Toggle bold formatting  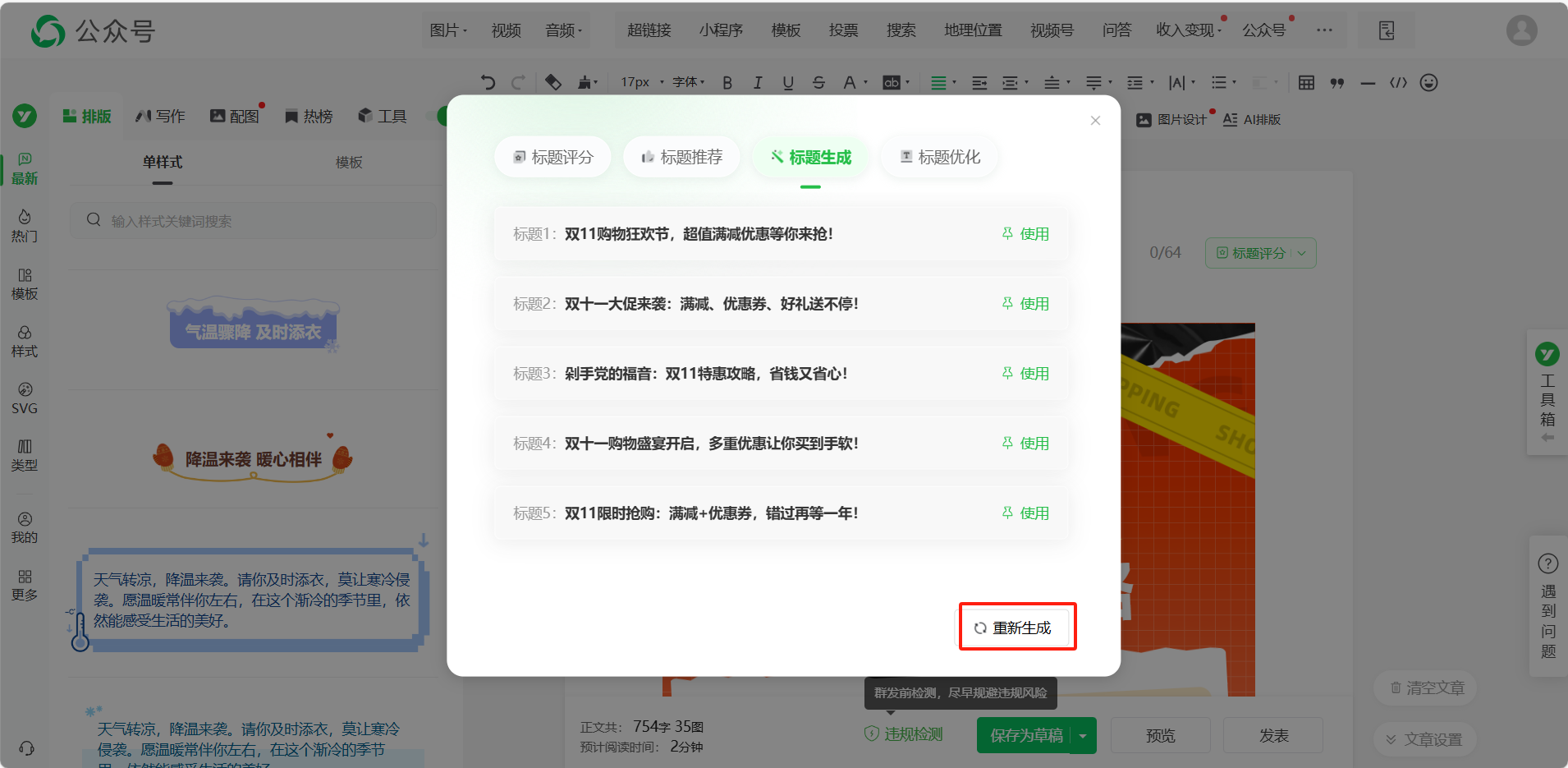pyautogui.click(x=727, y=83)
